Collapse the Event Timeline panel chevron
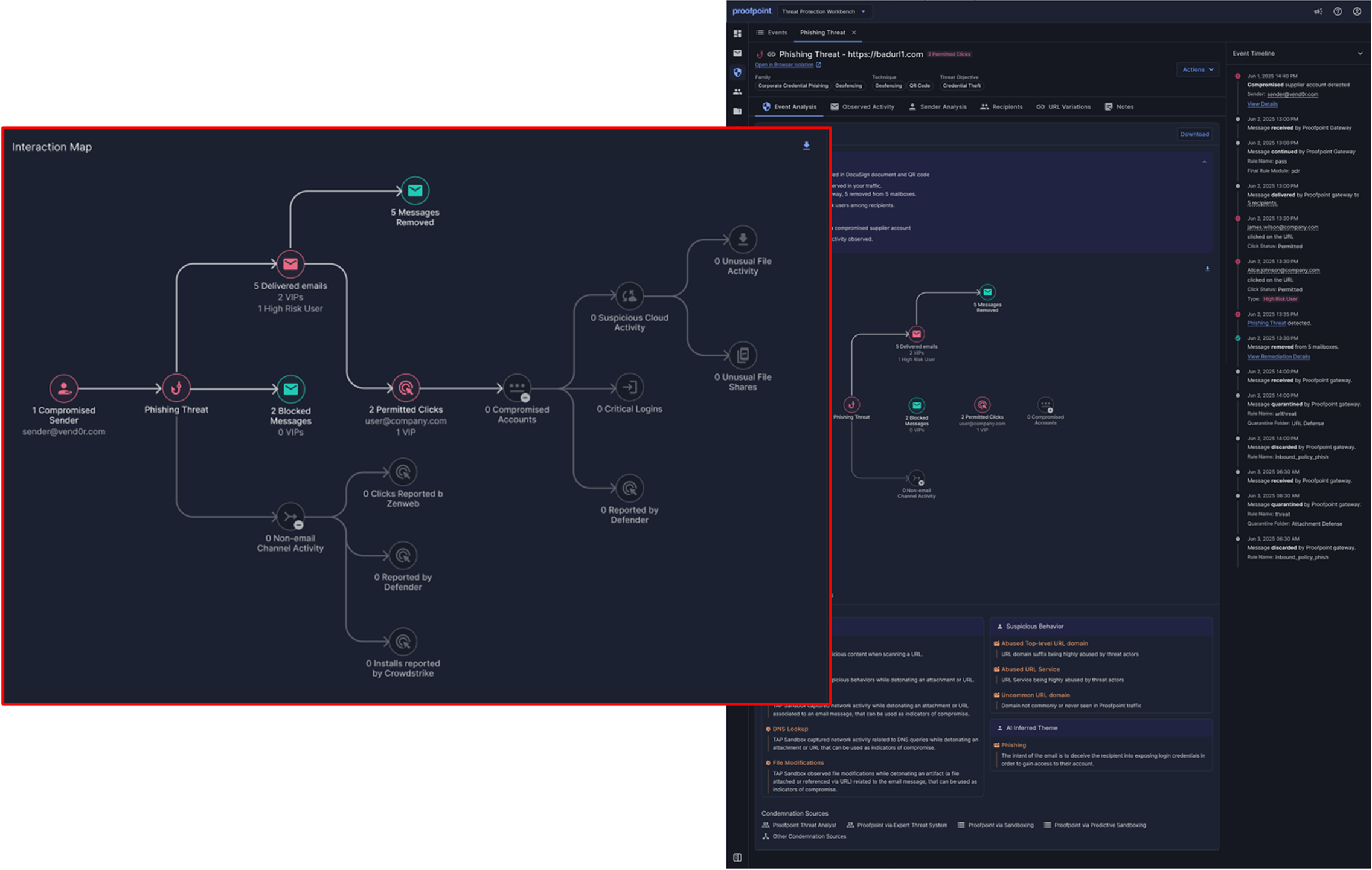Viewport: 1372px width, 870px height. click(1360, 53)
